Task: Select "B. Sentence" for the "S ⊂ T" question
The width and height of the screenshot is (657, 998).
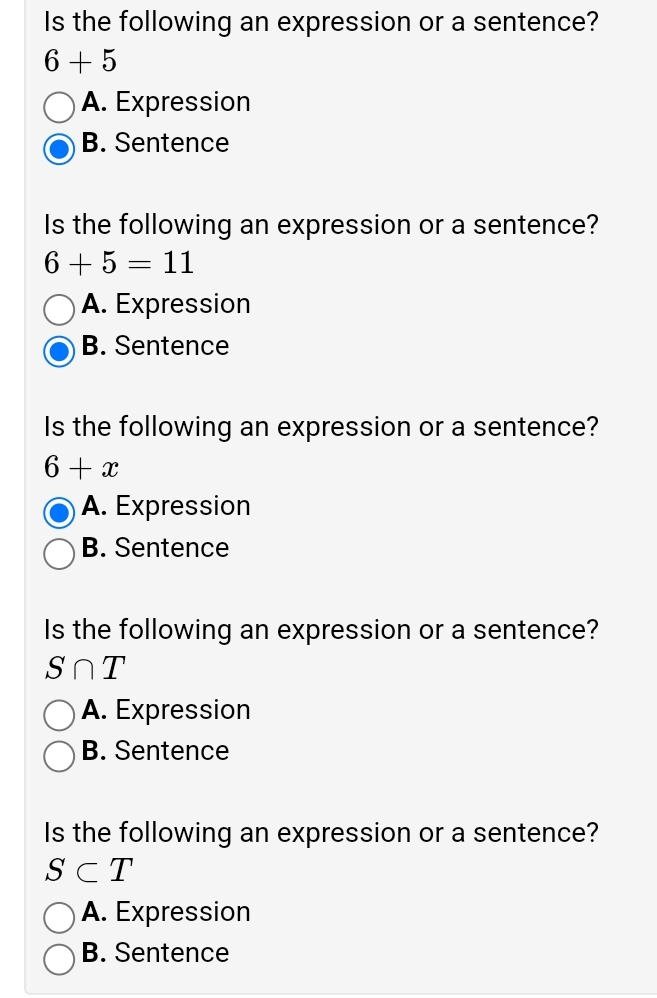Action: [x=58, y=959]
